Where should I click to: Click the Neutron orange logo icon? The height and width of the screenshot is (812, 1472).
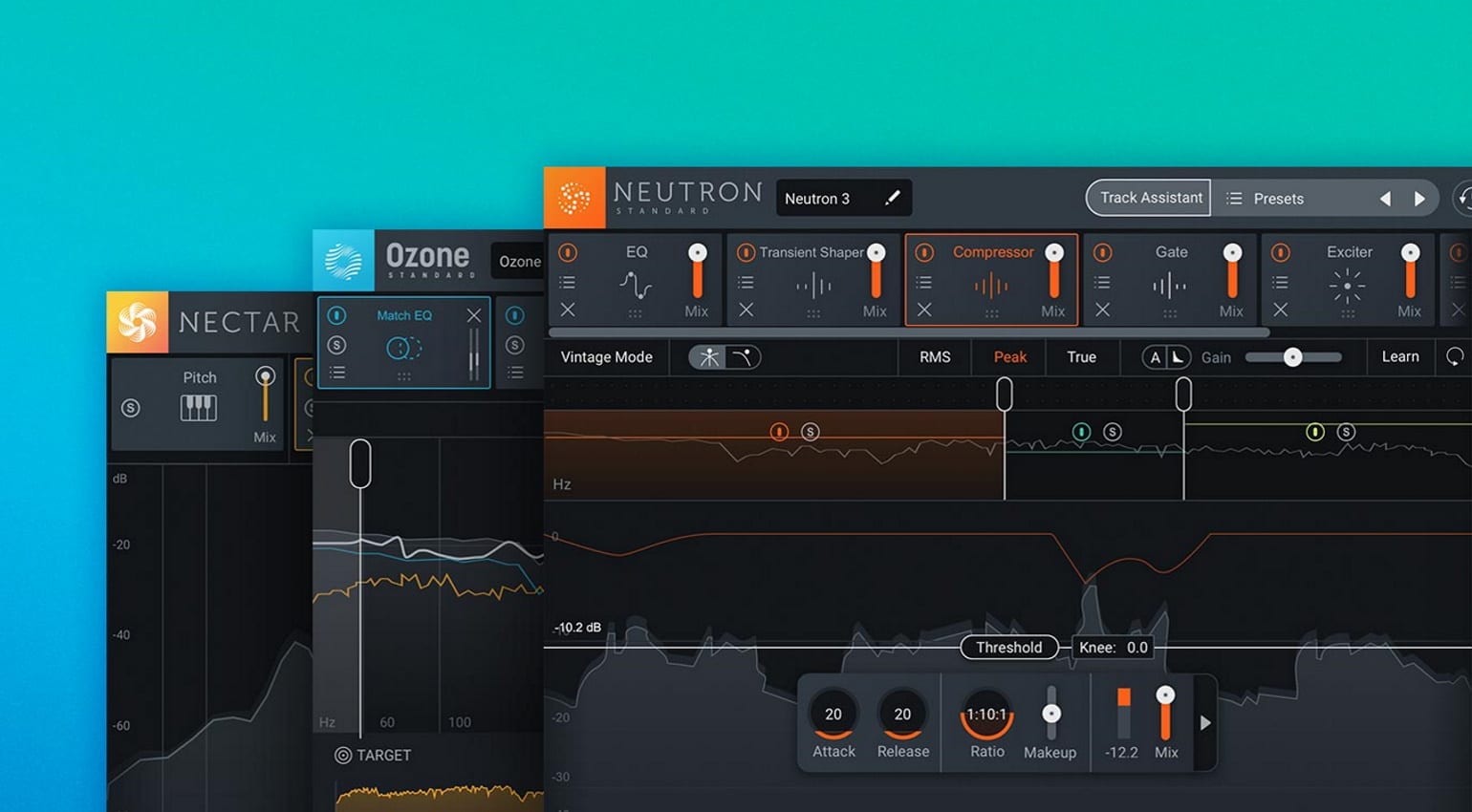point(574,198)
